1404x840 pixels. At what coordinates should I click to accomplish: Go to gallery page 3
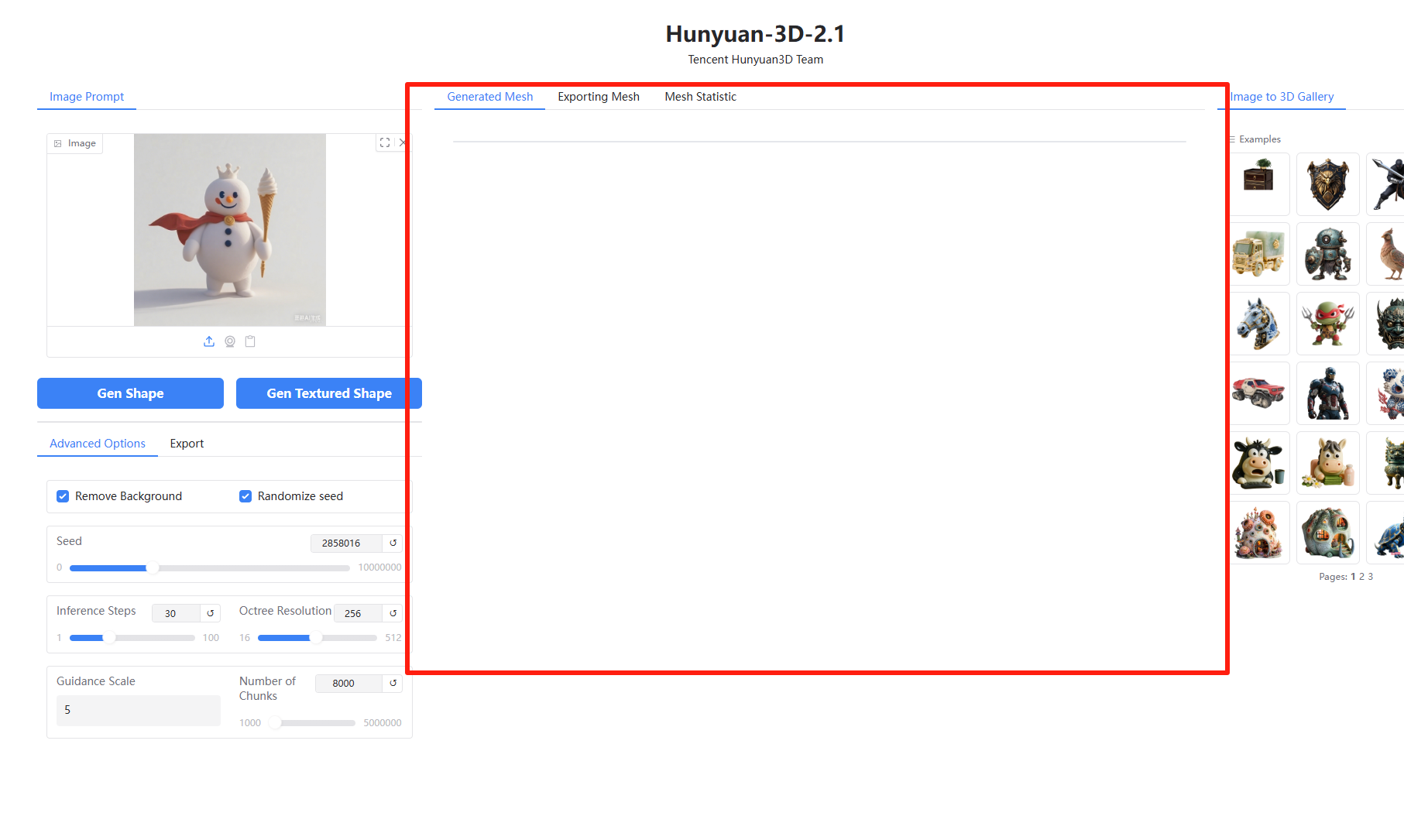pyautogui.click(x=1370, y=577)
